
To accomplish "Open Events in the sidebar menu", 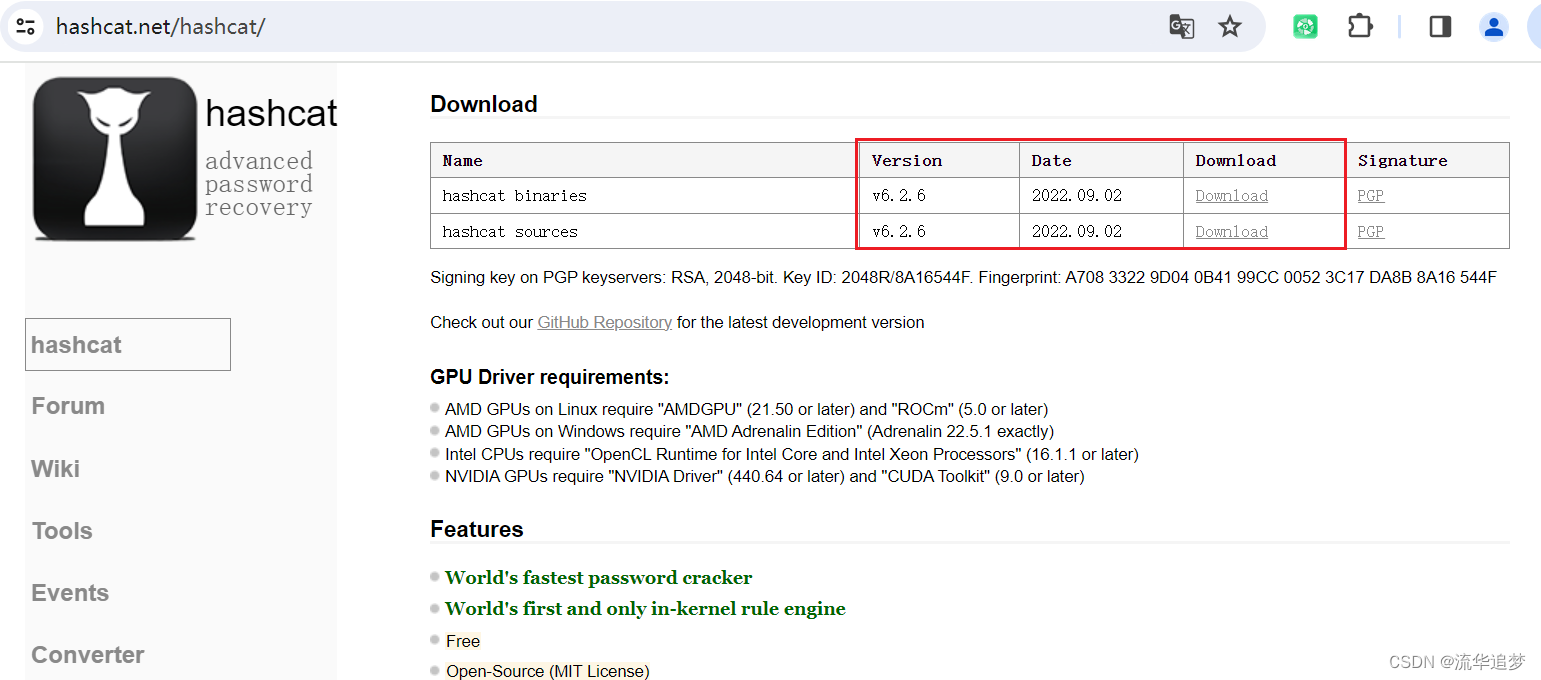I will pyautogui.click(x=70, y=593).
